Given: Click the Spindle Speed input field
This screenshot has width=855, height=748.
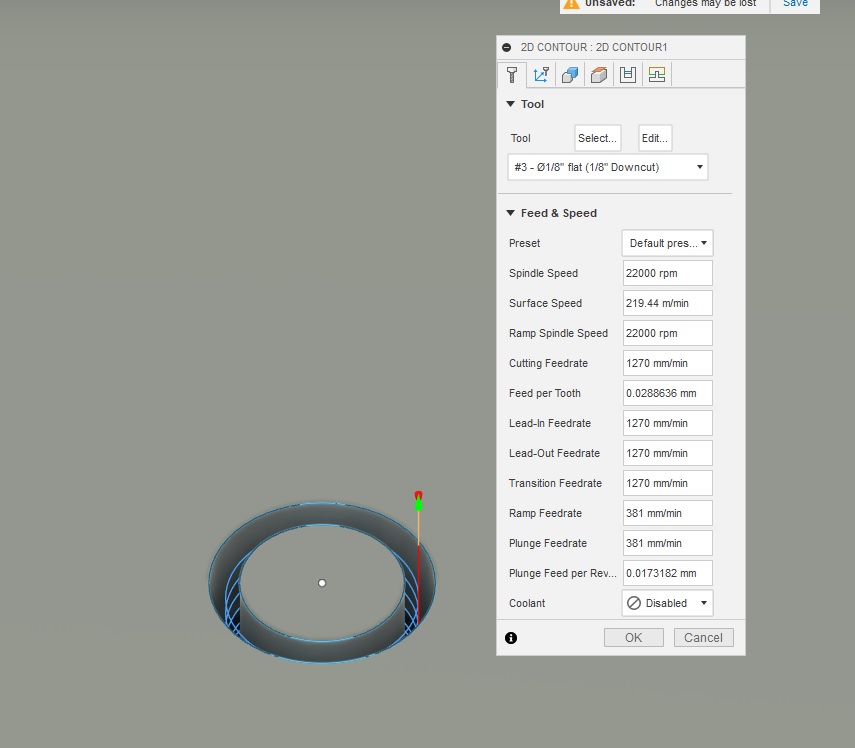Looking at the screenshot, I should [x=667, y=273].
